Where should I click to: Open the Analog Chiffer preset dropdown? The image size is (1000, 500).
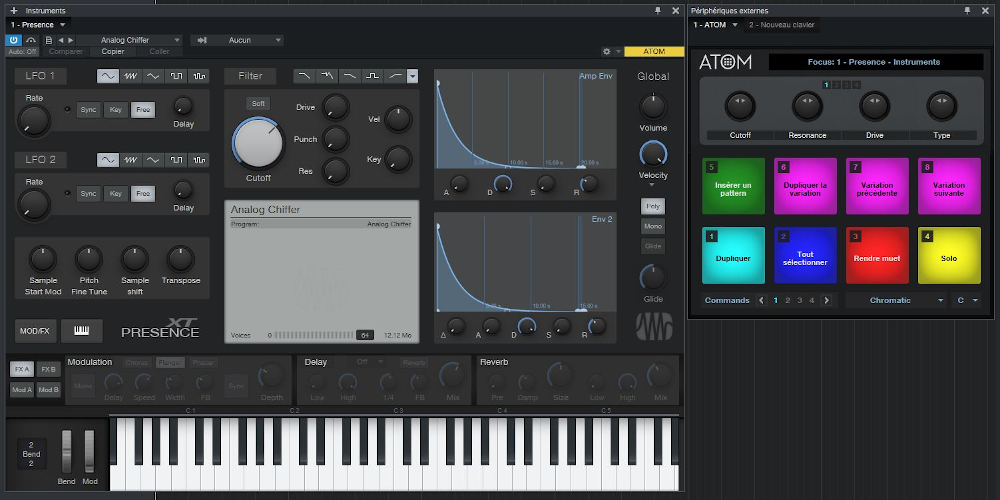[130, 40]
